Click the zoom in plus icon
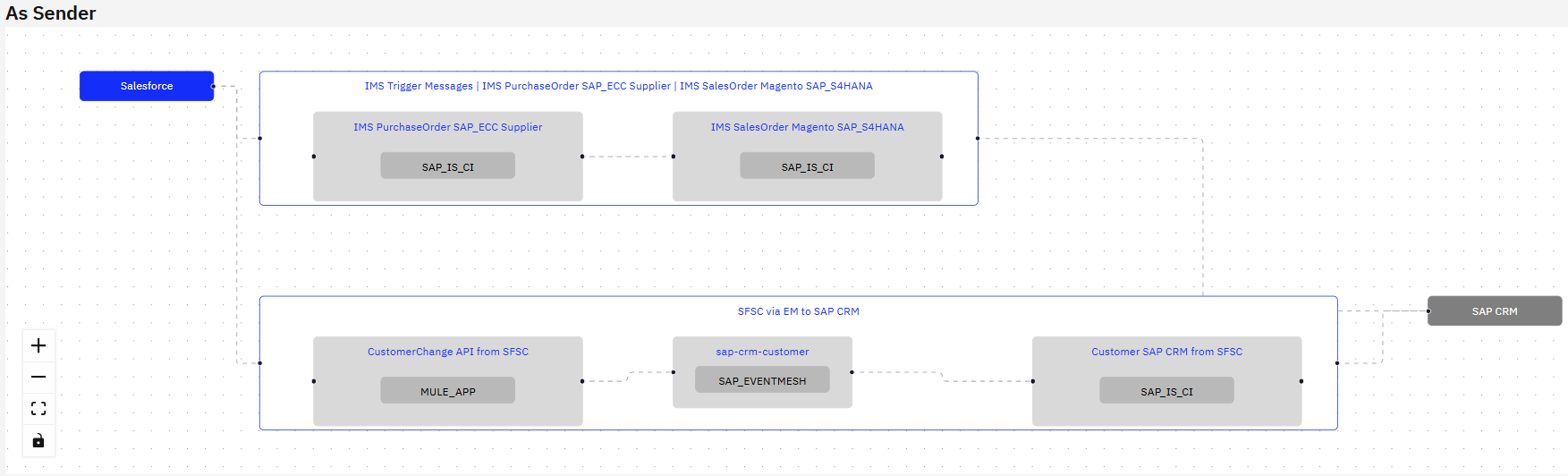This screenshot has height=476, width=1568. pyautogui.click(x=38, y=346)
